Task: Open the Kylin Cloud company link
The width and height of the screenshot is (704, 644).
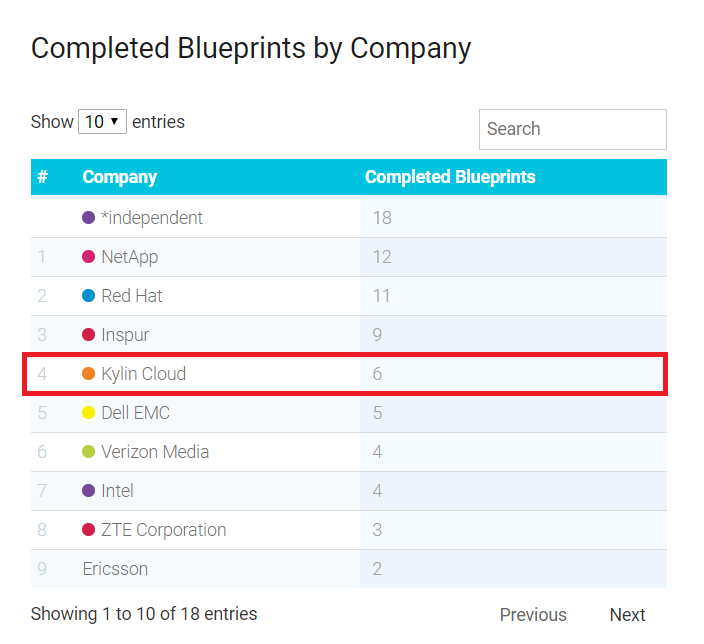Action: point(144,374)
